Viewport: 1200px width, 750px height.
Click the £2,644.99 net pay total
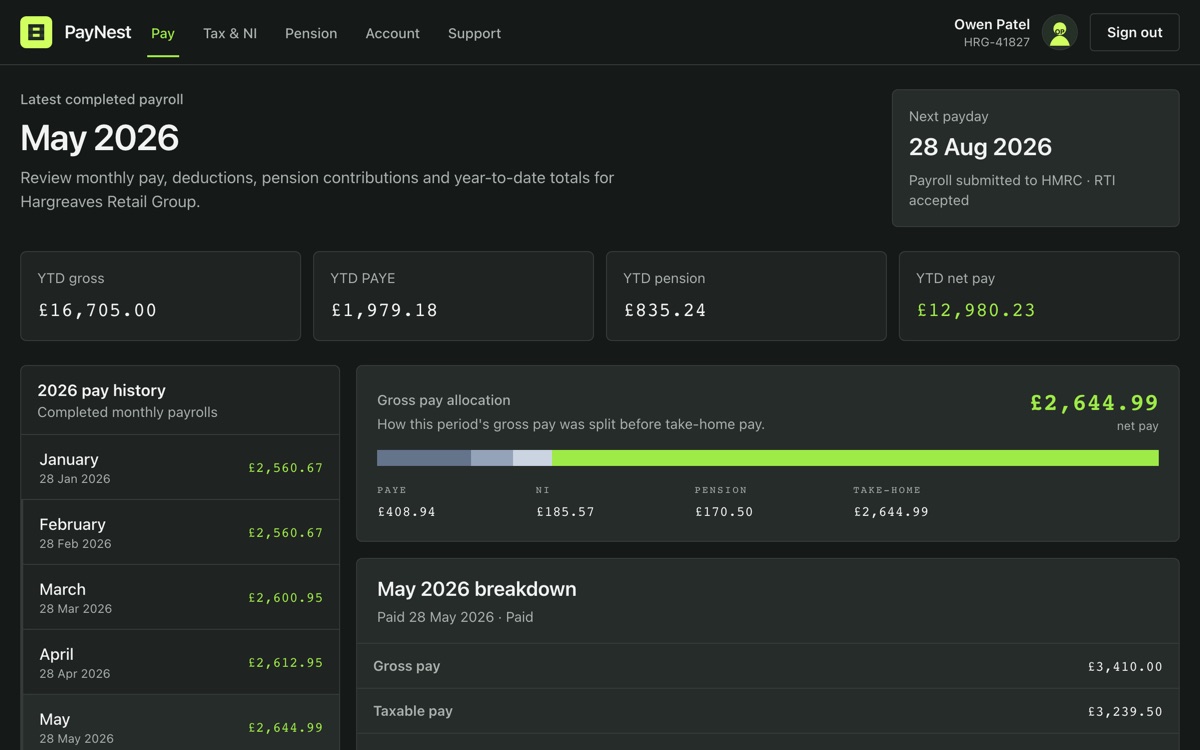pyautogui.click(x=1094, y=403)
